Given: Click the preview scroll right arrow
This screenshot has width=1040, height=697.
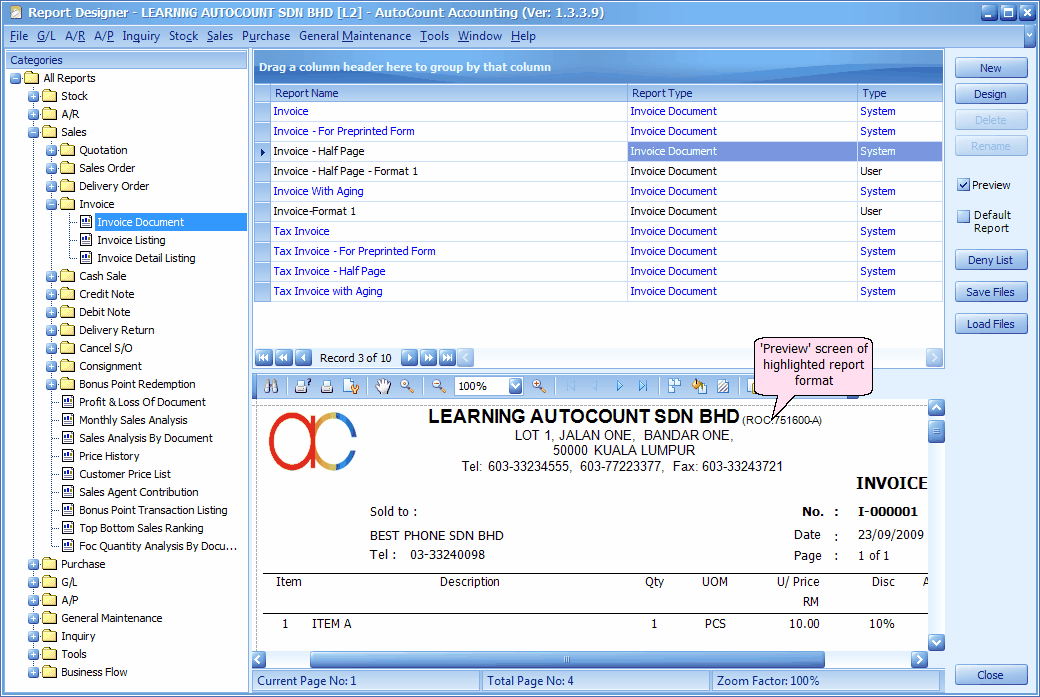Looking at the screenshot, I should [x=919, y=659].
